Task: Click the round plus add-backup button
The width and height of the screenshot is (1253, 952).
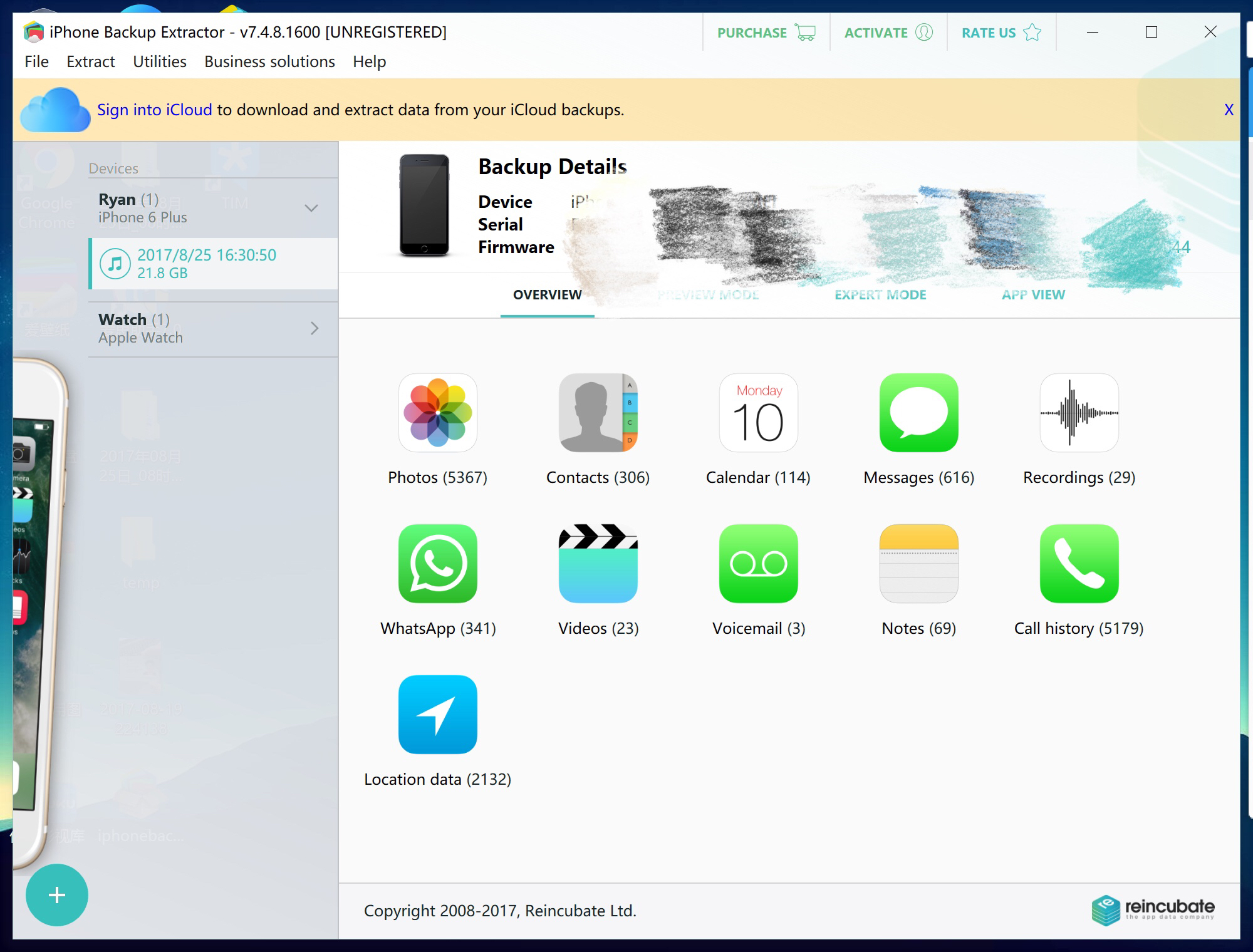Action: click(x=56, y=894)
